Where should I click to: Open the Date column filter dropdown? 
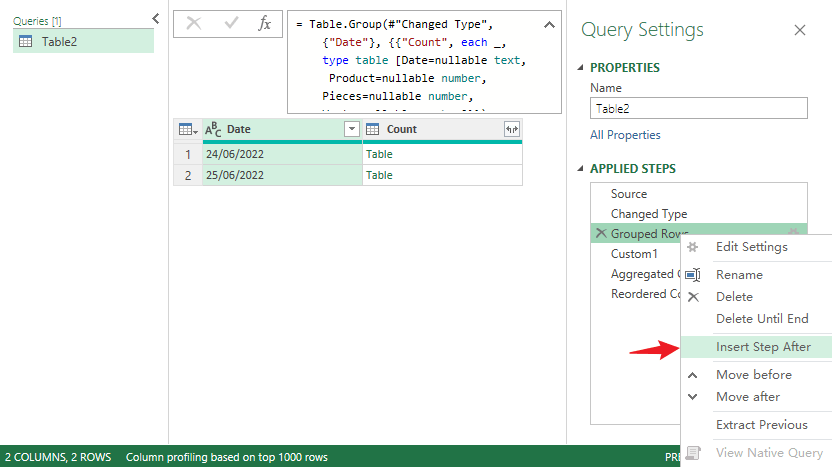pos(352,129)
